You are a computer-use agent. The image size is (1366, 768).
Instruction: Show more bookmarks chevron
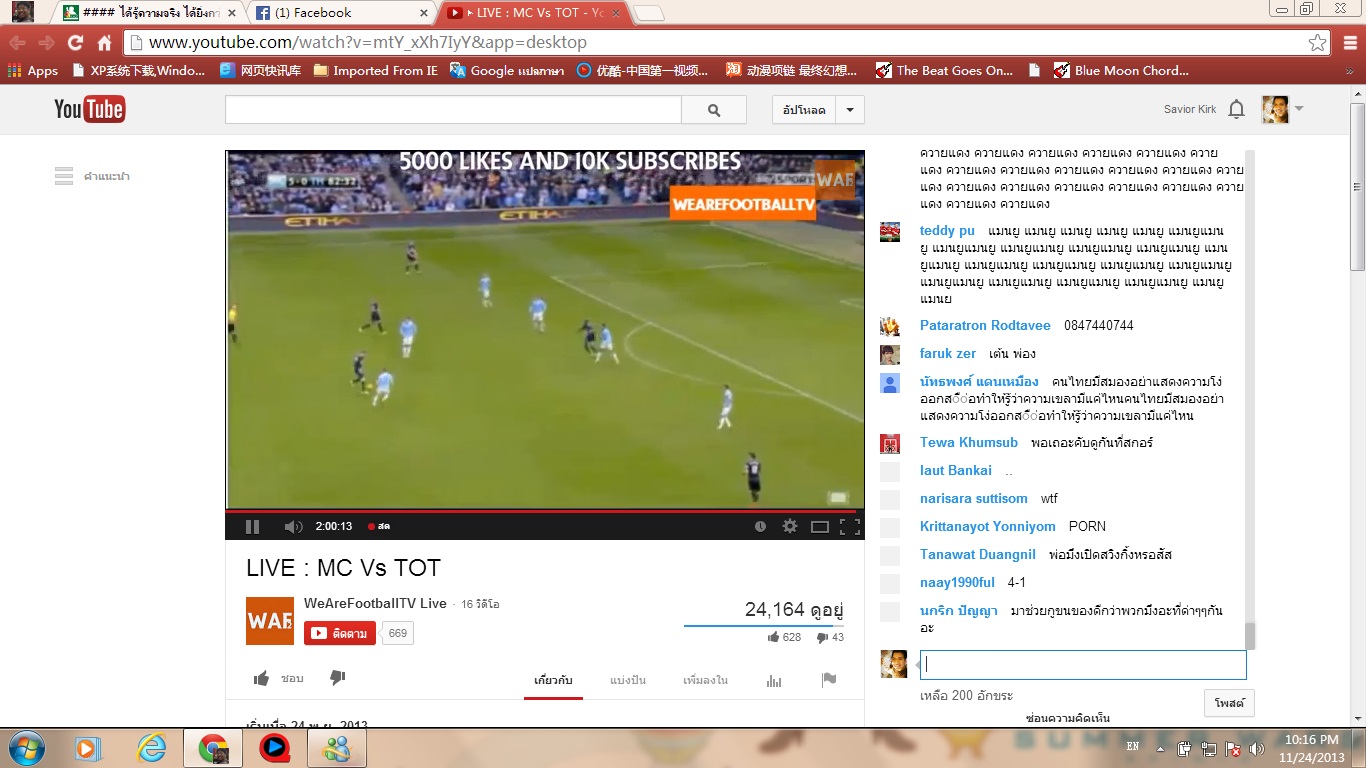[x=1351, y=71]
